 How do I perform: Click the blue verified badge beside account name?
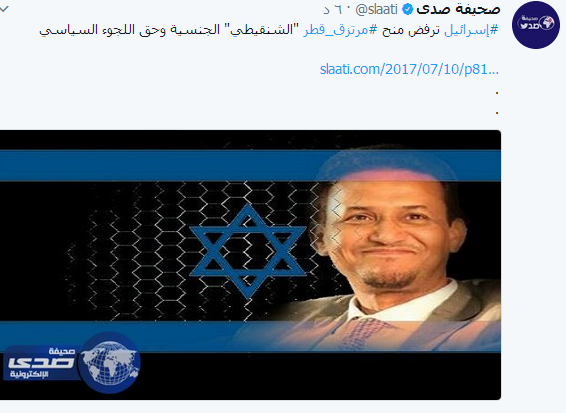coord(407,10)
